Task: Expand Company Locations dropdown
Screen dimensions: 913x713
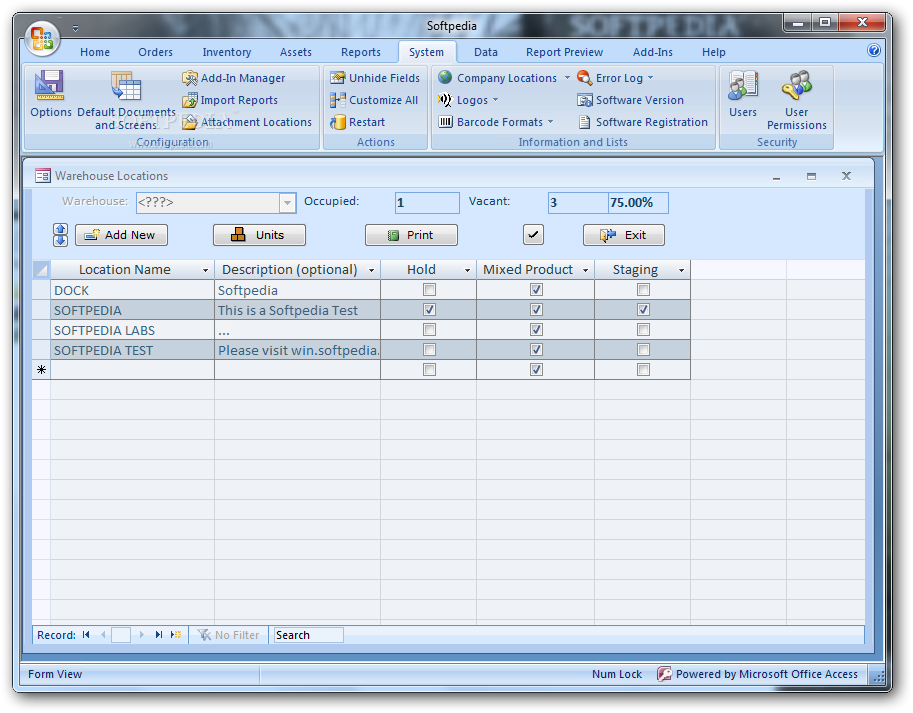Action: (567, 77)
